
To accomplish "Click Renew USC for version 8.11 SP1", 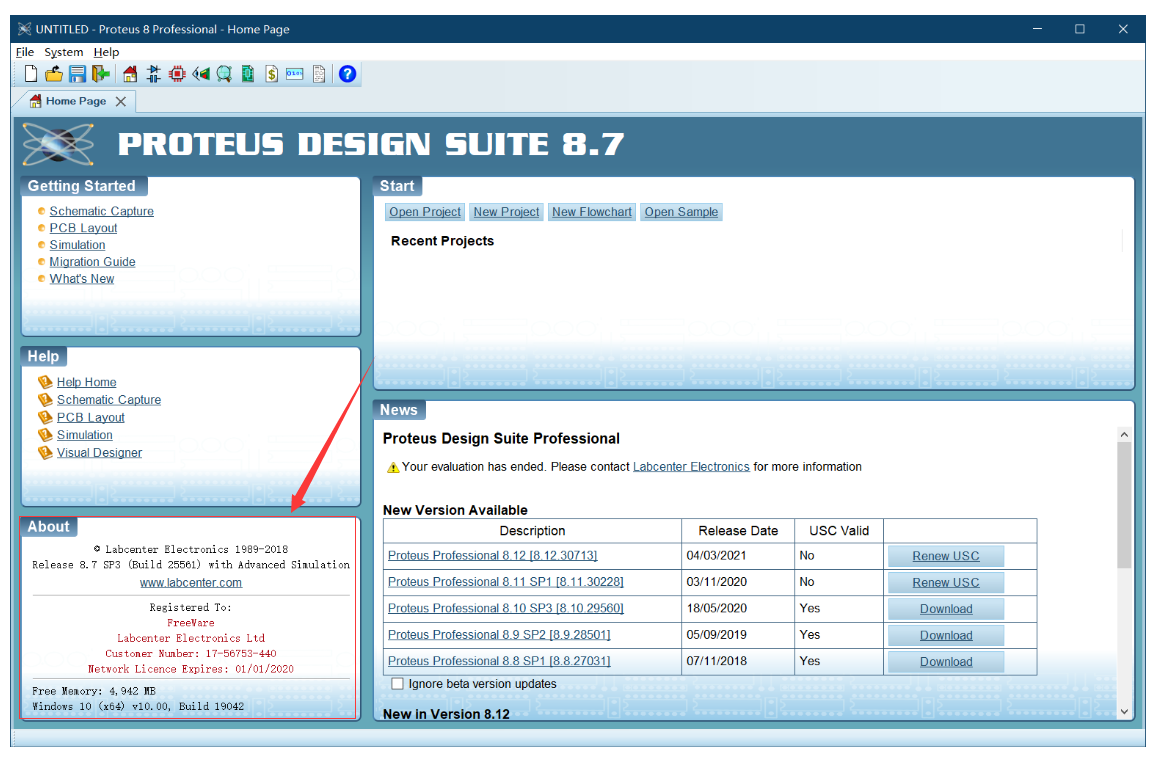I will pos(945,582).
